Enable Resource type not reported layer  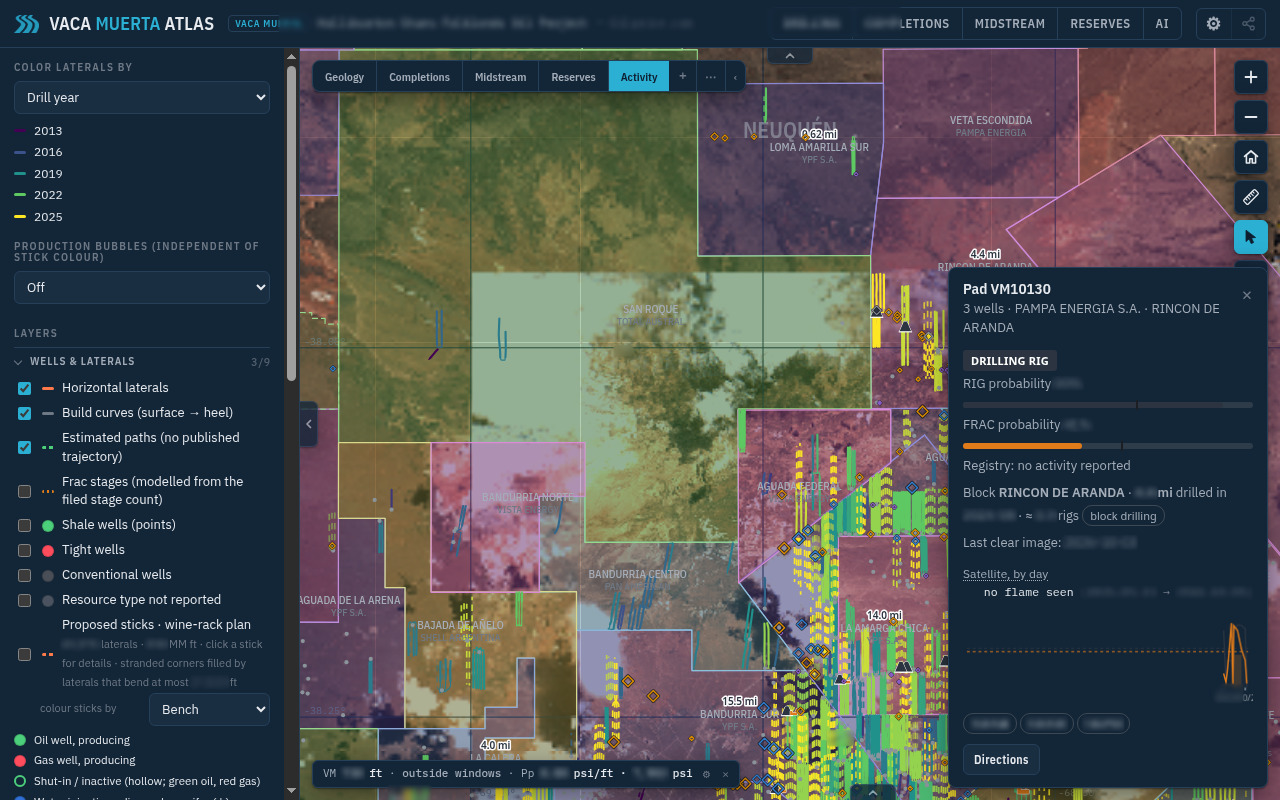pos(25,600)
